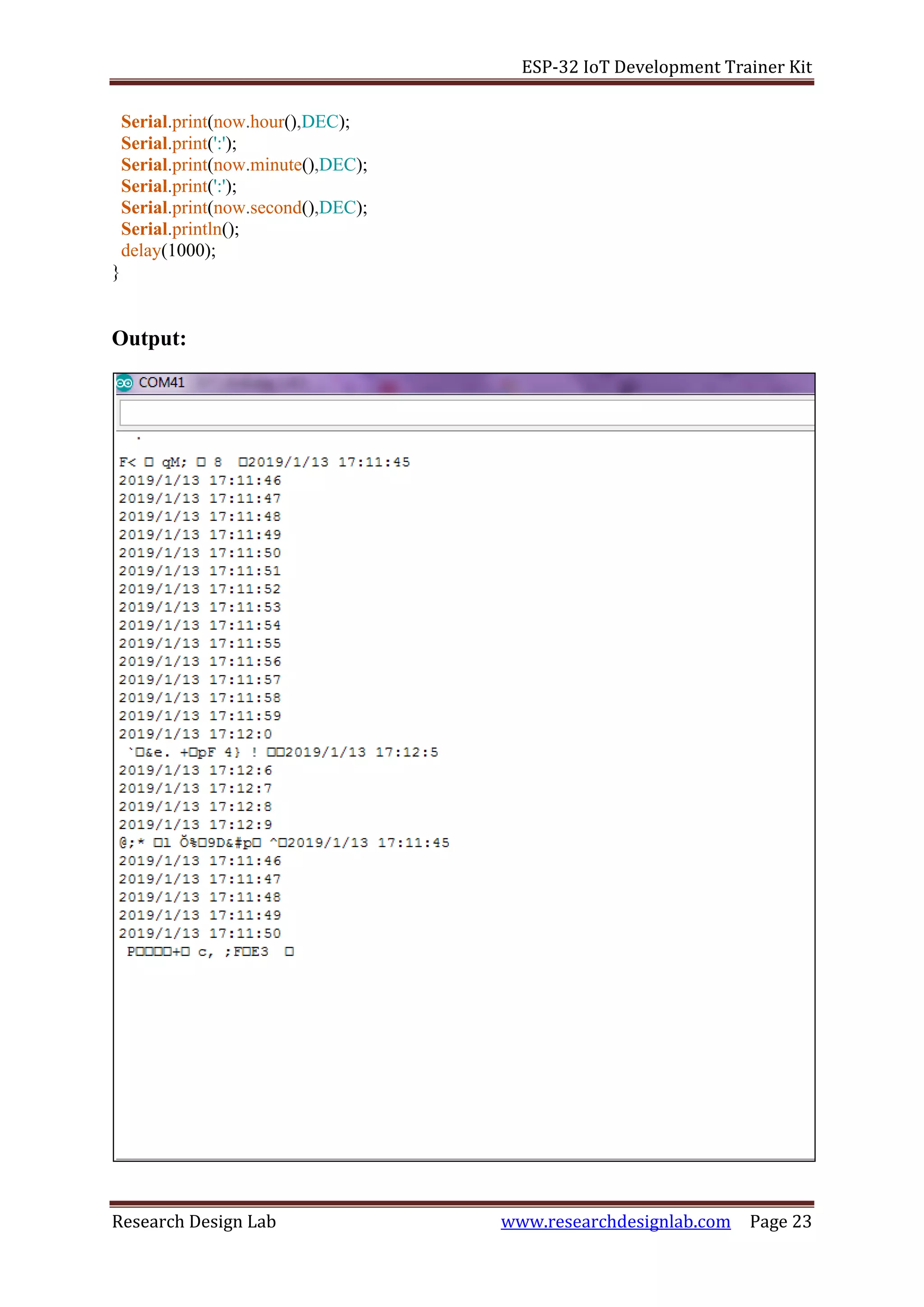Select the line 2019/1/13 17:11:56
The height and width of the screenshot is (1307, 924).
[x=200, y=662]
